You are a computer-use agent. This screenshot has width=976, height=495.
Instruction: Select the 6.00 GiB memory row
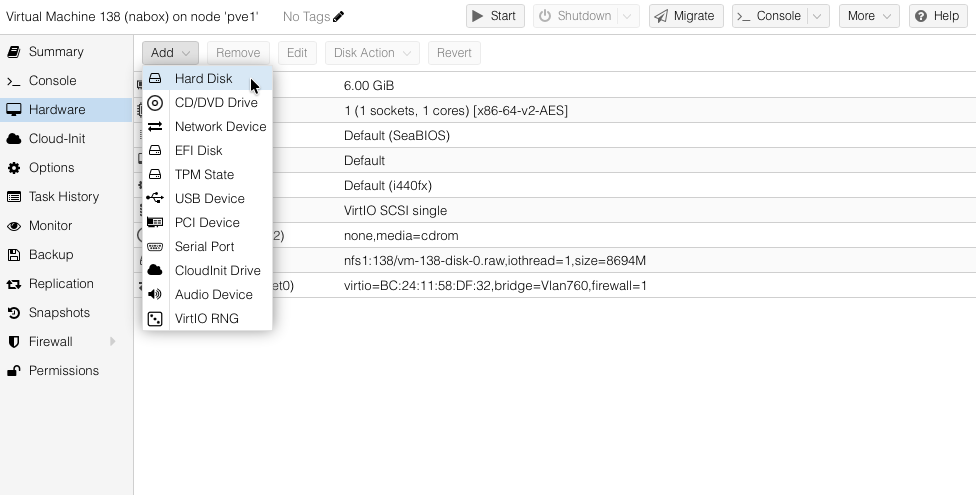click(555, 85)
